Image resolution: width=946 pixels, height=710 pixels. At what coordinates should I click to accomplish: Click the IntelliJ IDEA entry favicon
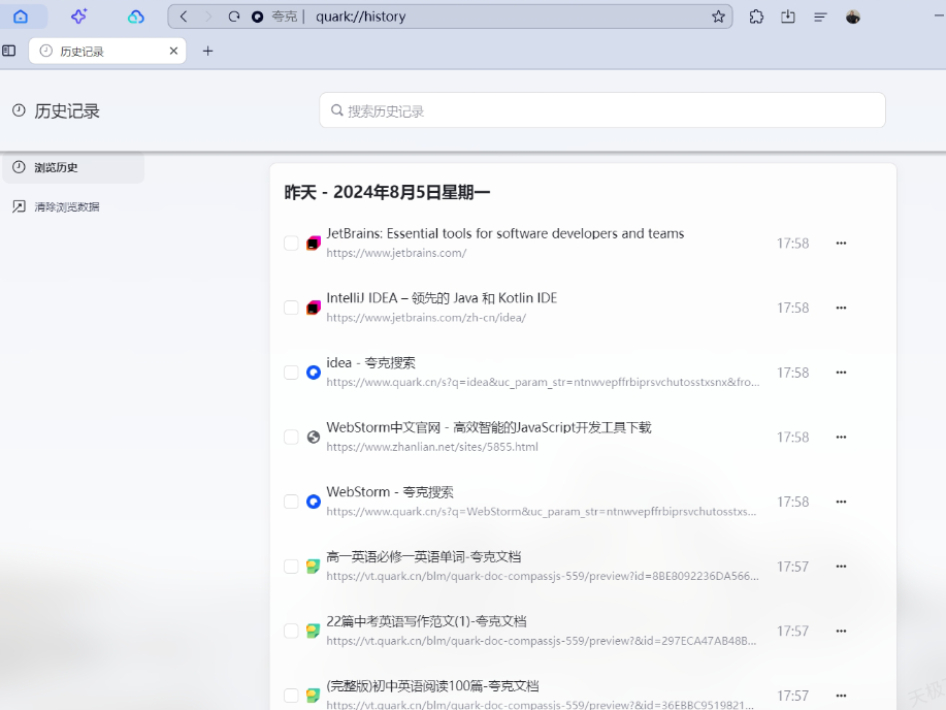313,308
